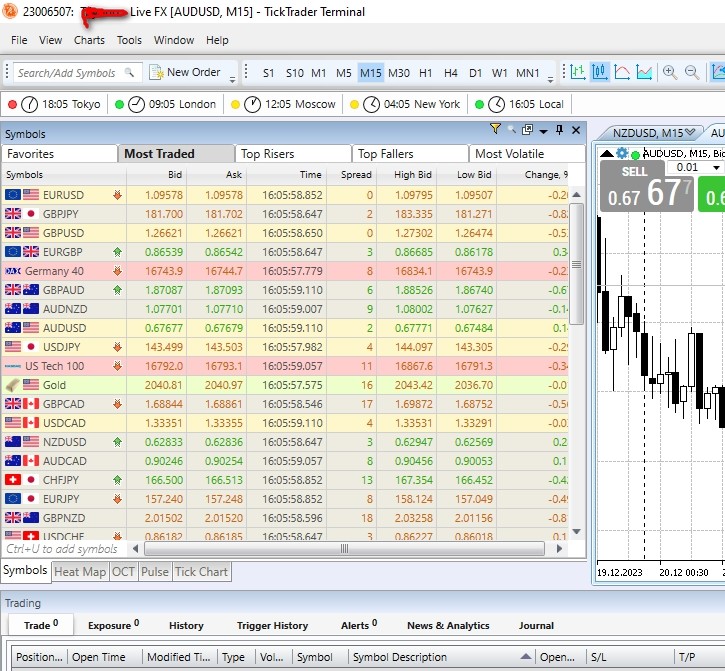Pin the Symbols panel with pushpin icon
The height and width of the screenshot is (671, 725).
tap(559, 130)
